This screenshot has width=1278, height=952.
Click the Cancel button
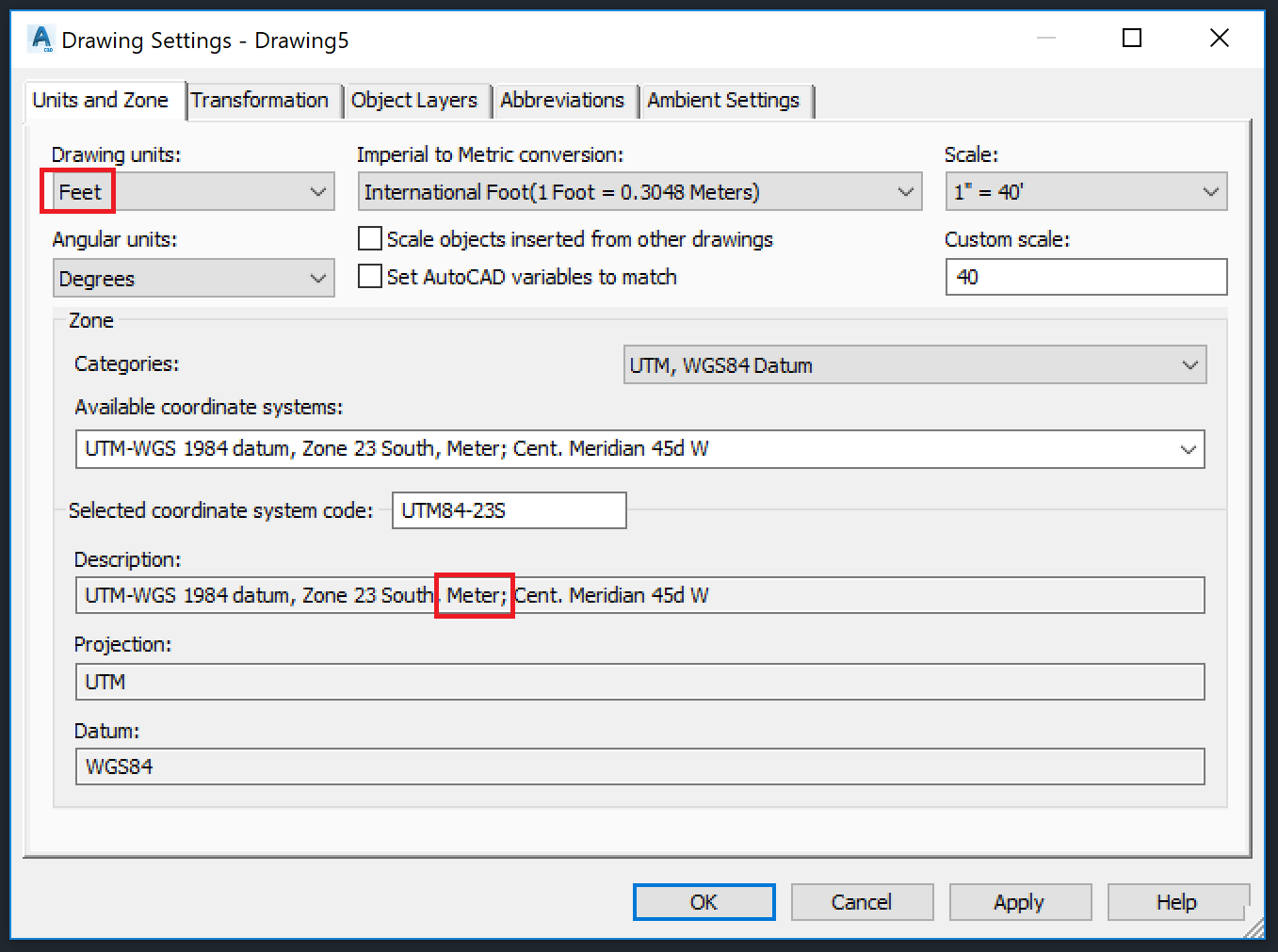pos(862,902)
